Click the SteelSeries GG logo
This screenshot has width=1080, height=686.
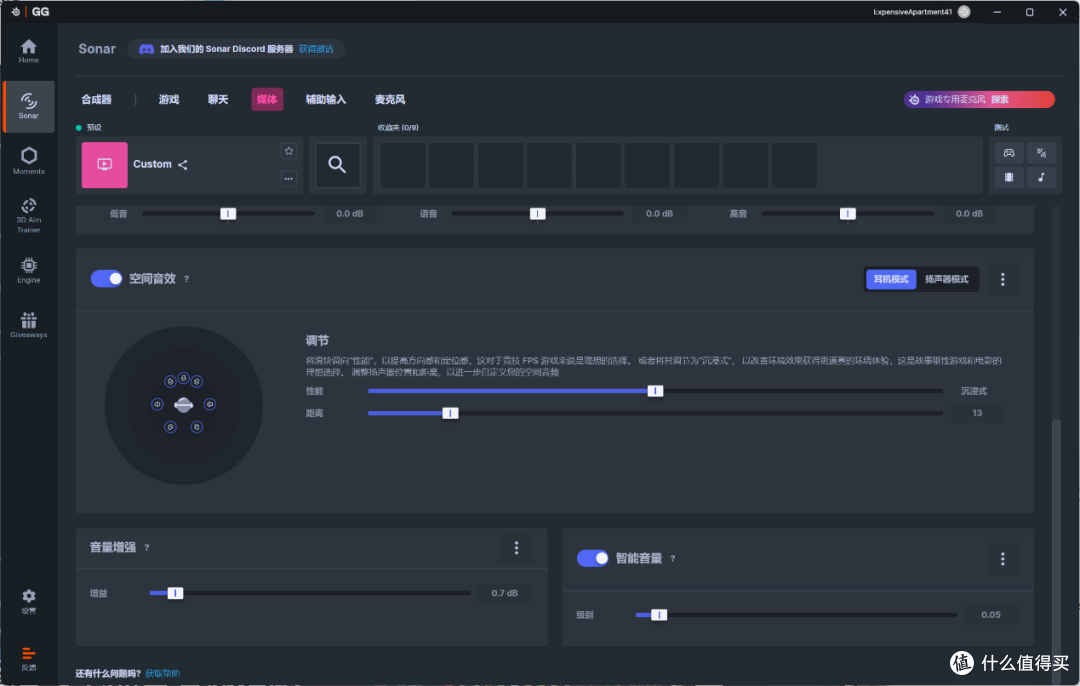(x=30, y=12)
